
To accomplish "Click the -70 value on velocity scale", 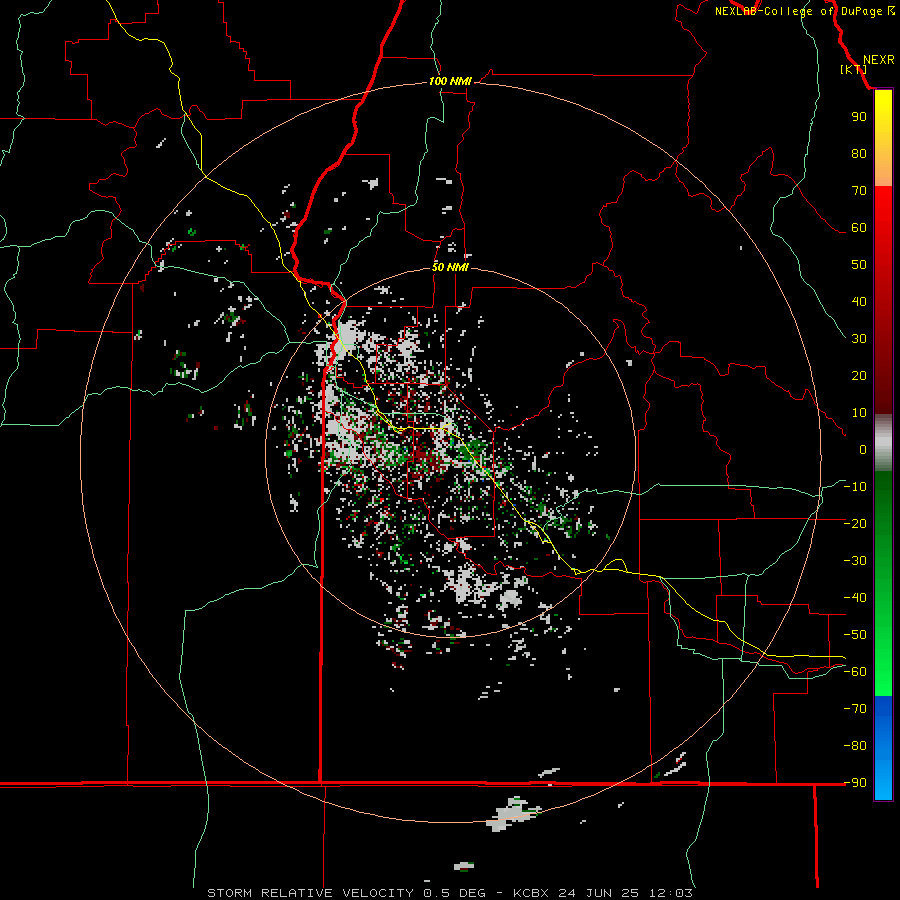I will pos(855,709).
